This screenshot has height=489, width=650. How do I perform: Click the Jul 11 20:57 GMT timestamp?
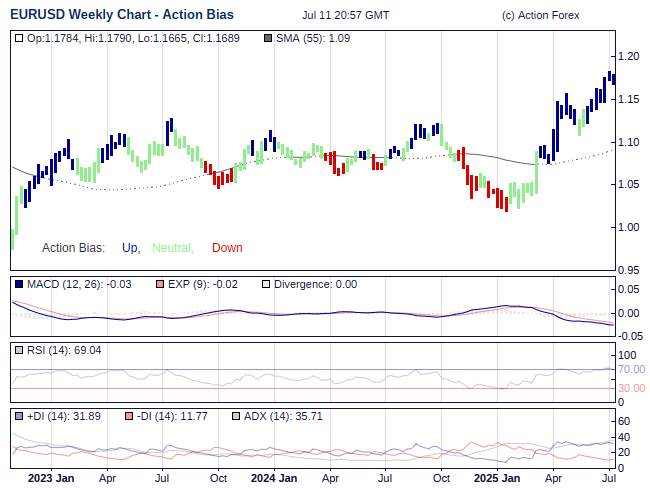pyautogui.click(x=346, y=16)
